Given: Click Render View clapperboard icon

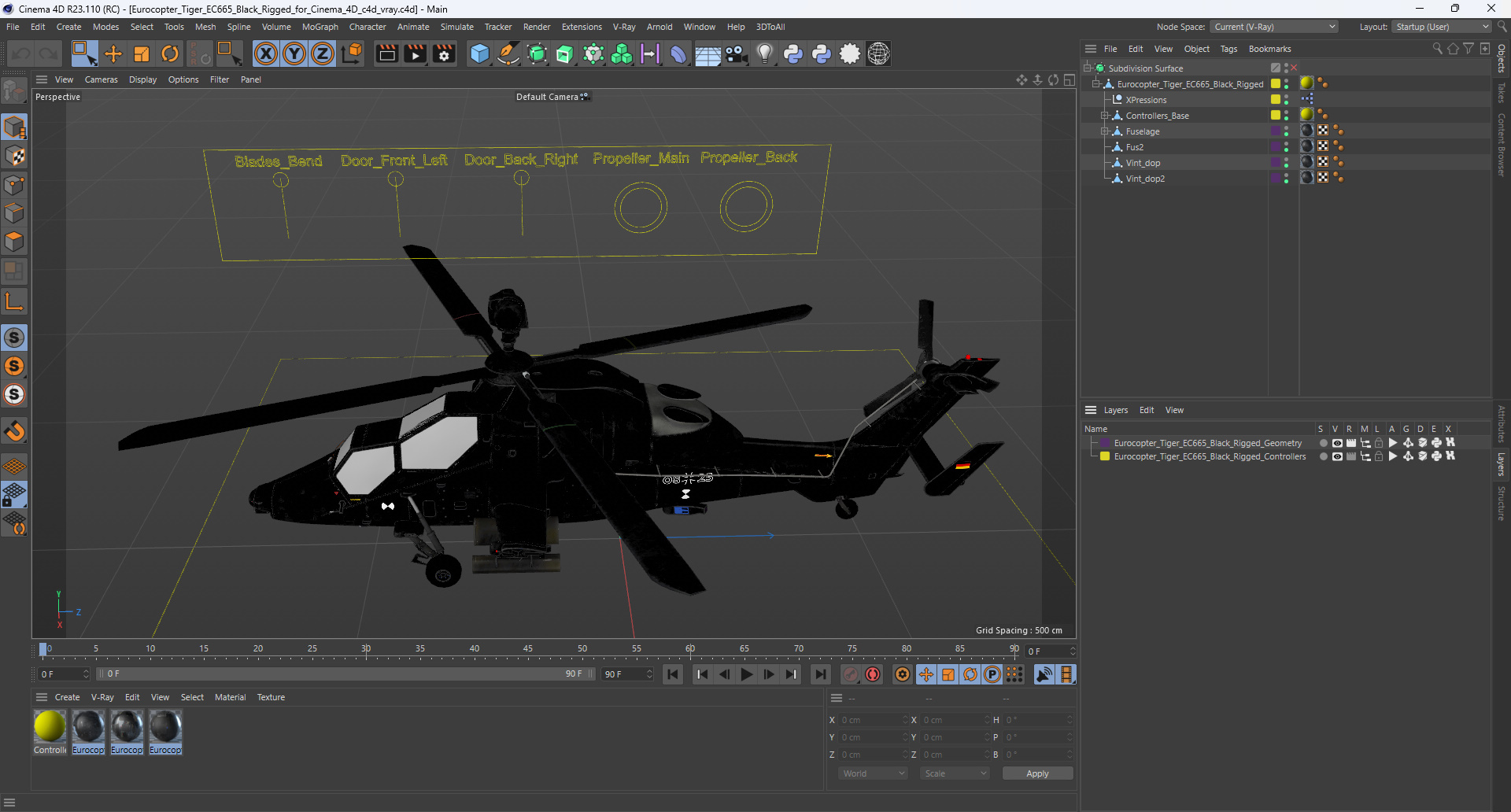Looking at the screenshot, I should tap(386, 54).
